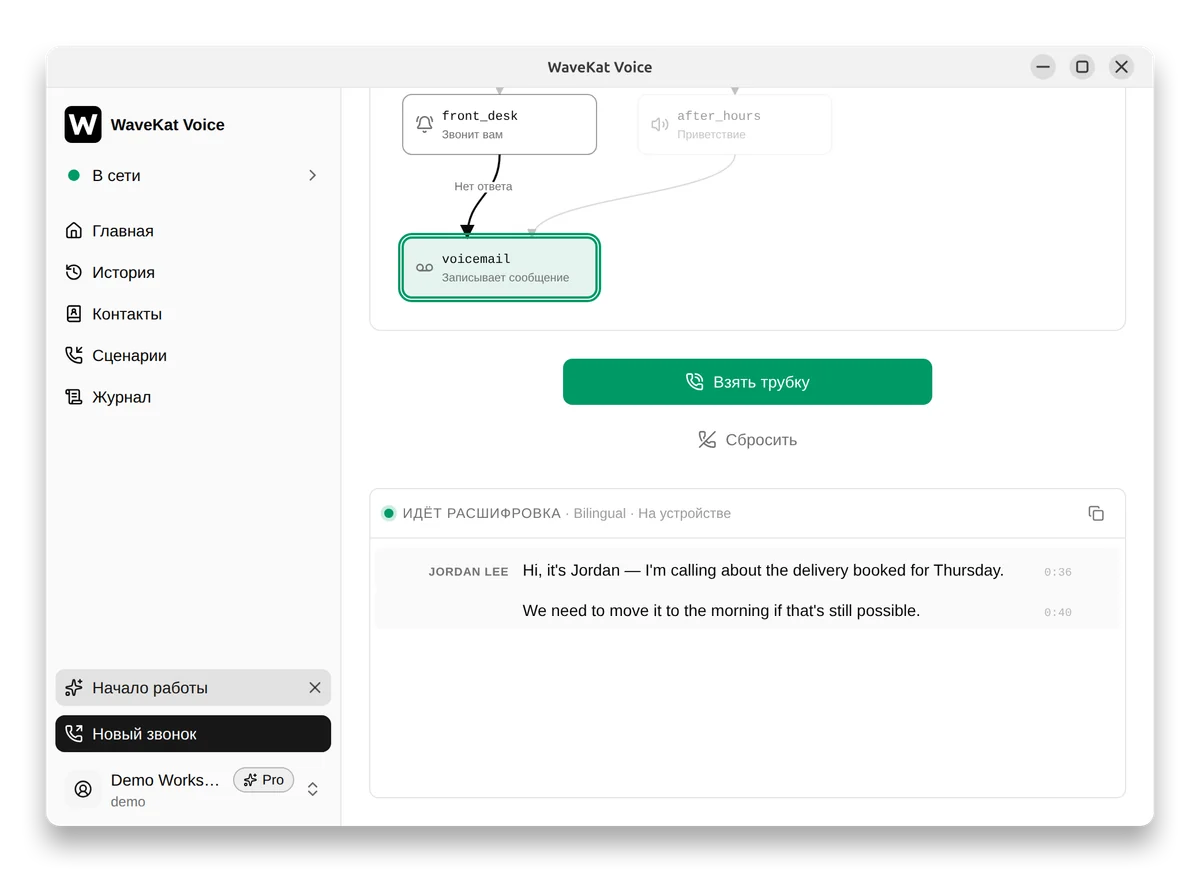Select the front_desk flow node
Viewport: 1200px width, 872px height.
[499, 125]
